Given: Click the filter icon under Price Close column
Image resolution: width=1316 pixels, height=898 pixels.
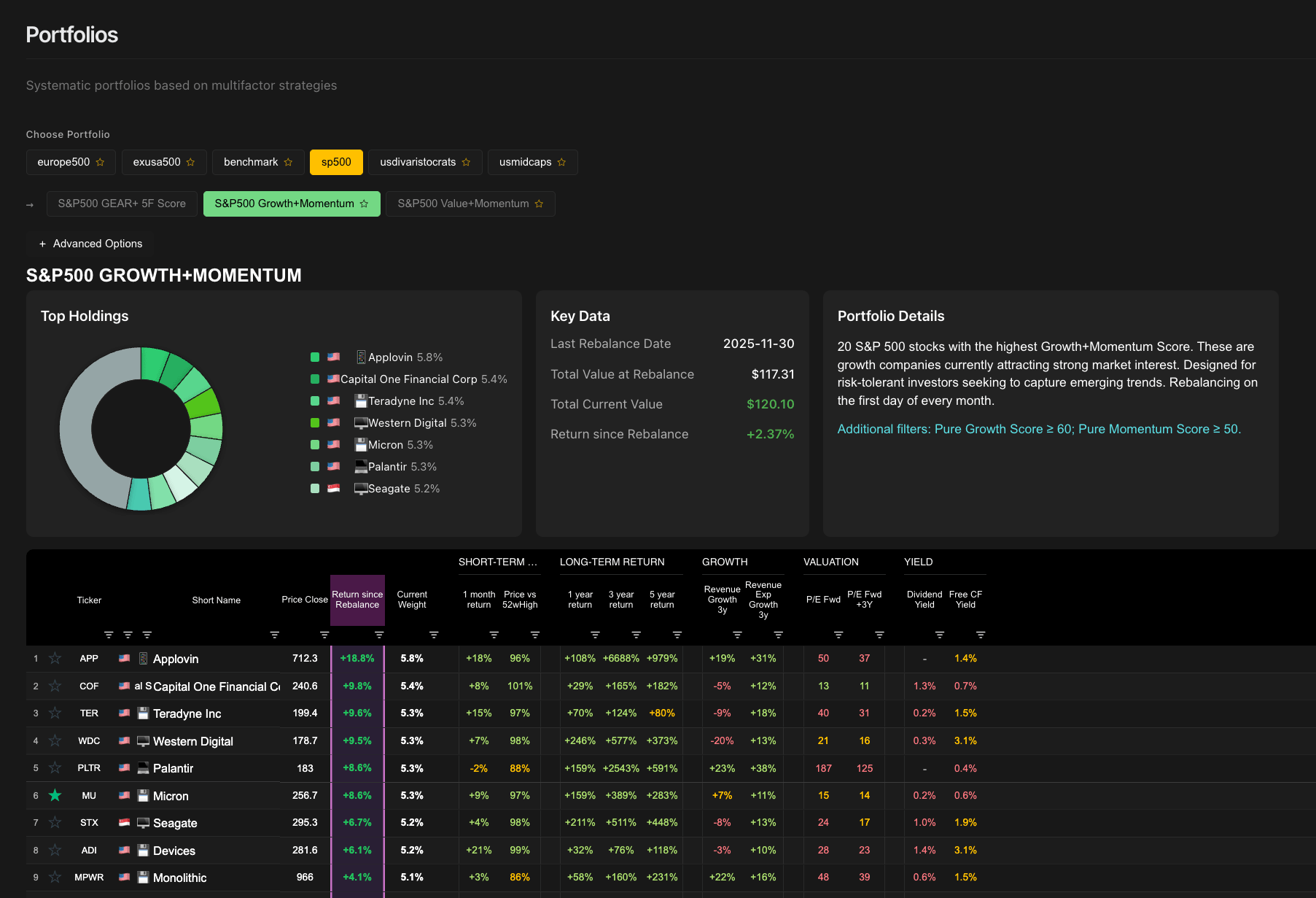Looking at the screenshot, I should click(x=324, y=634).
